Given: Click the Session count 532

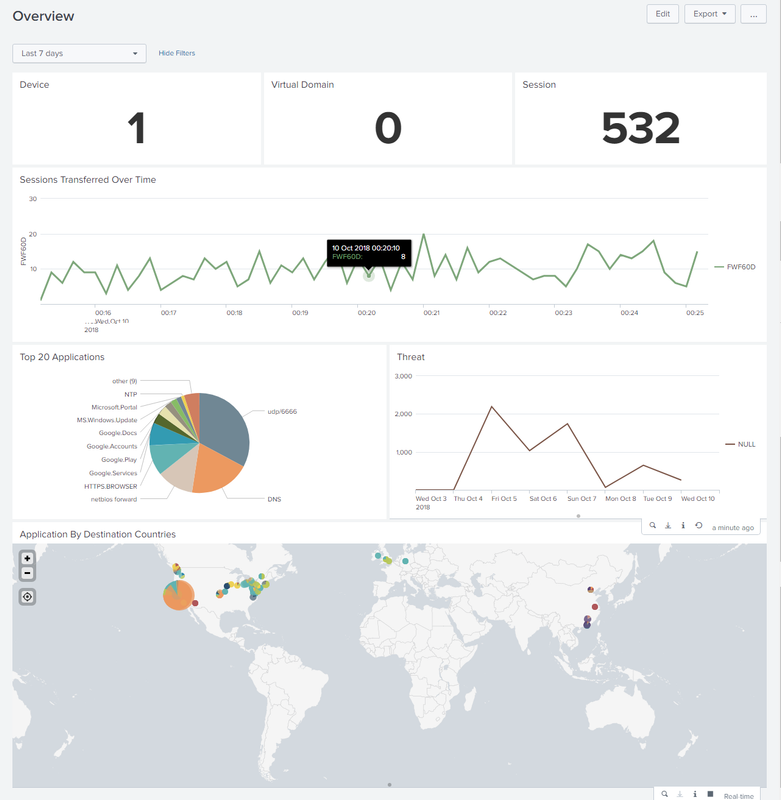Looking at the screenshot, I should click(641, 128).
